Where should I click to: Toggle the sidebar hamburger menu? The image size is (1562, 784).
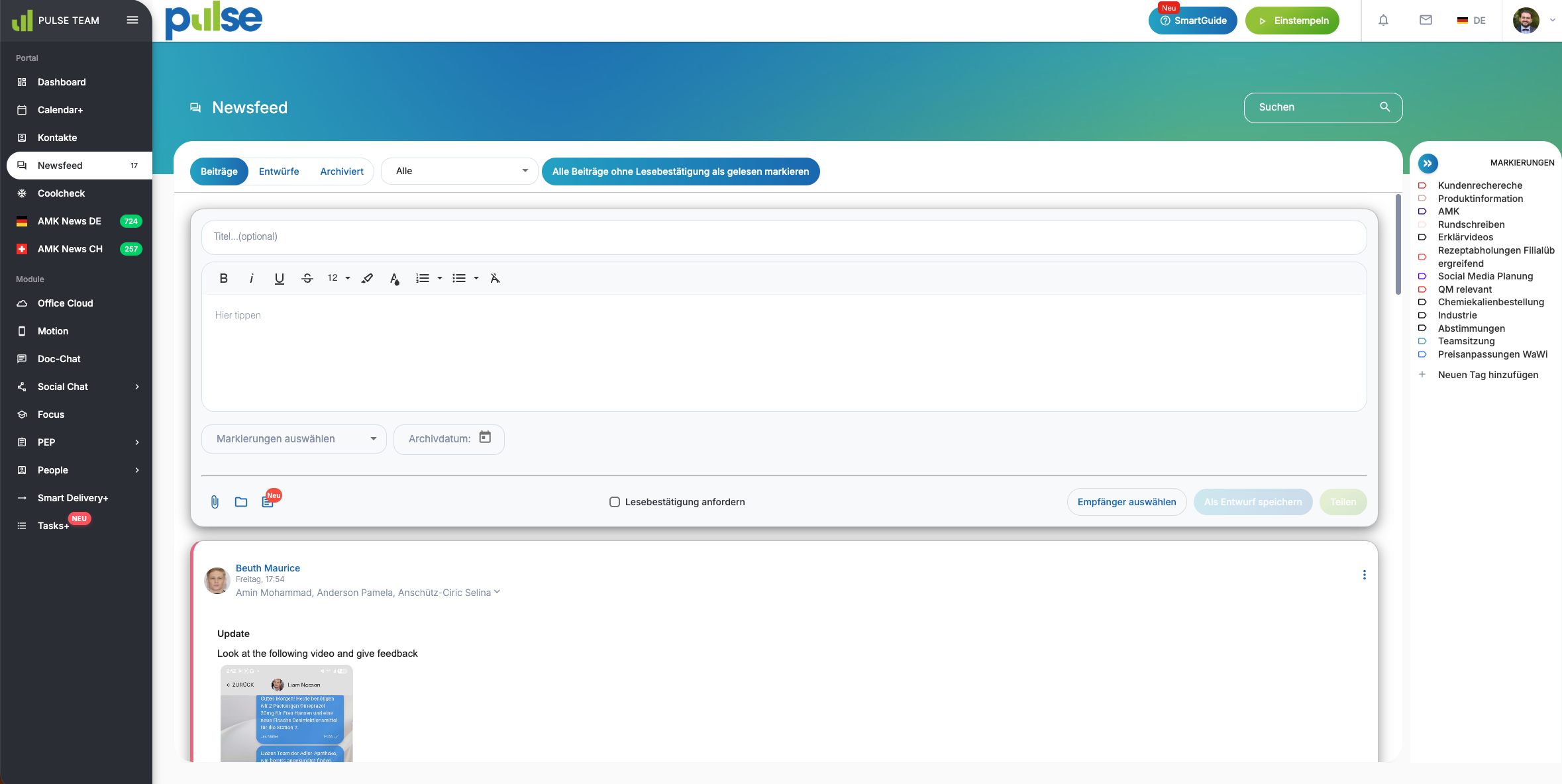coord(132,20)
